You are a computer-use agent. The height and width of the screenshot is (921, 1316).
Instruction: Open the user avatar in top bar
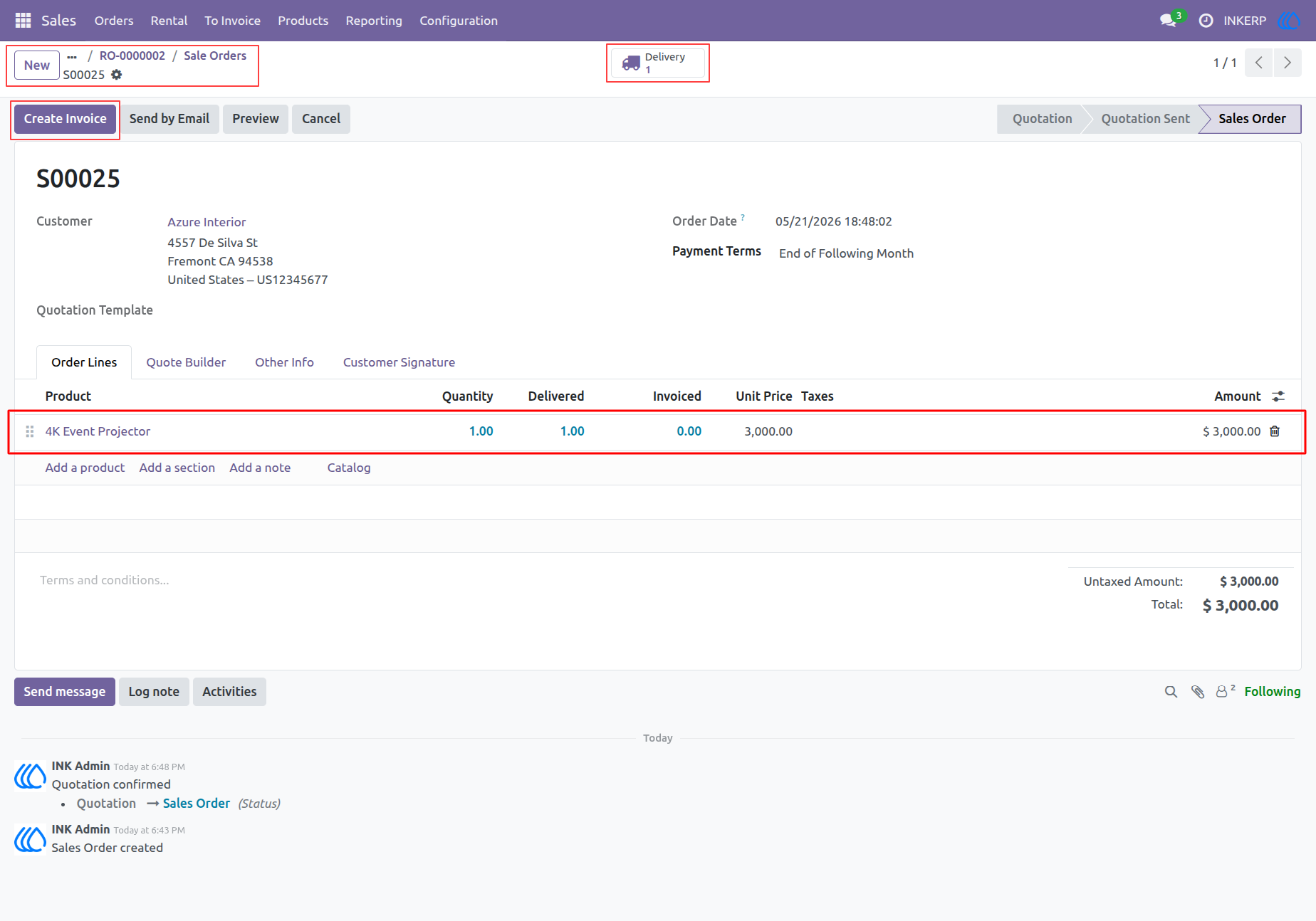click(1289, 21)
